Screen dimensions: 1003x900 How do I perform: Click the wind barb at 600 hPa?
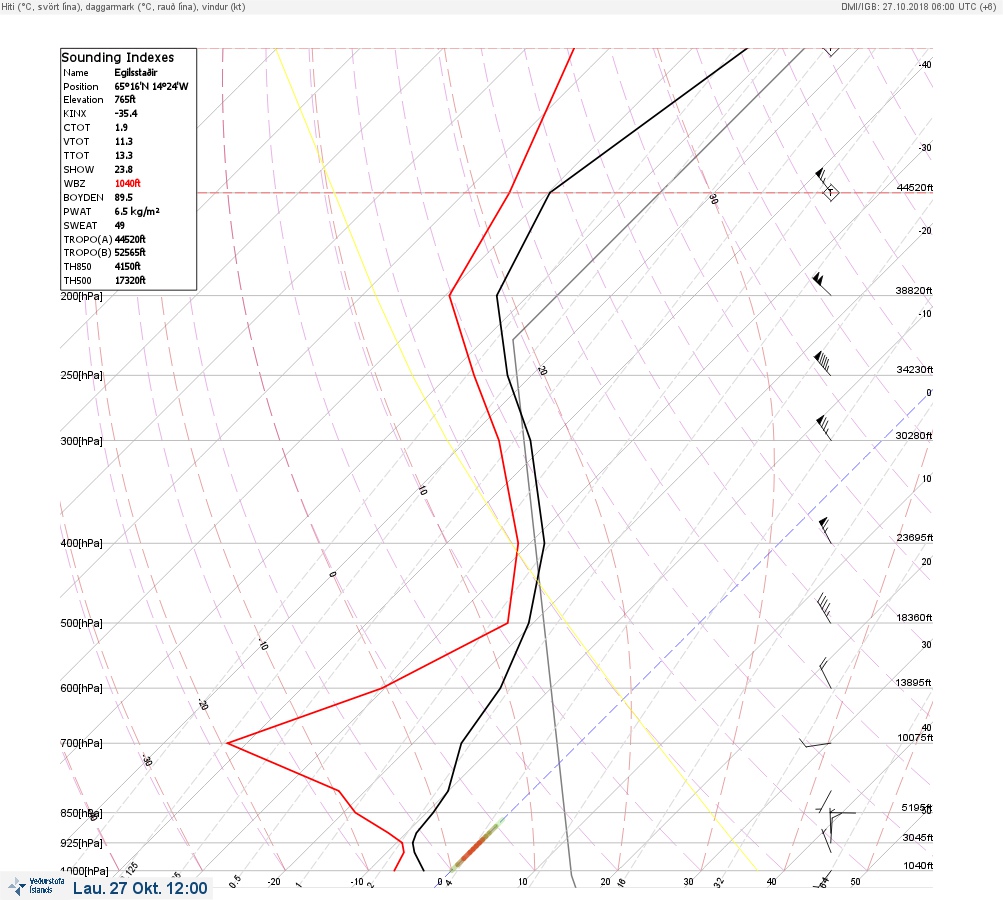[x=826, y=673]
